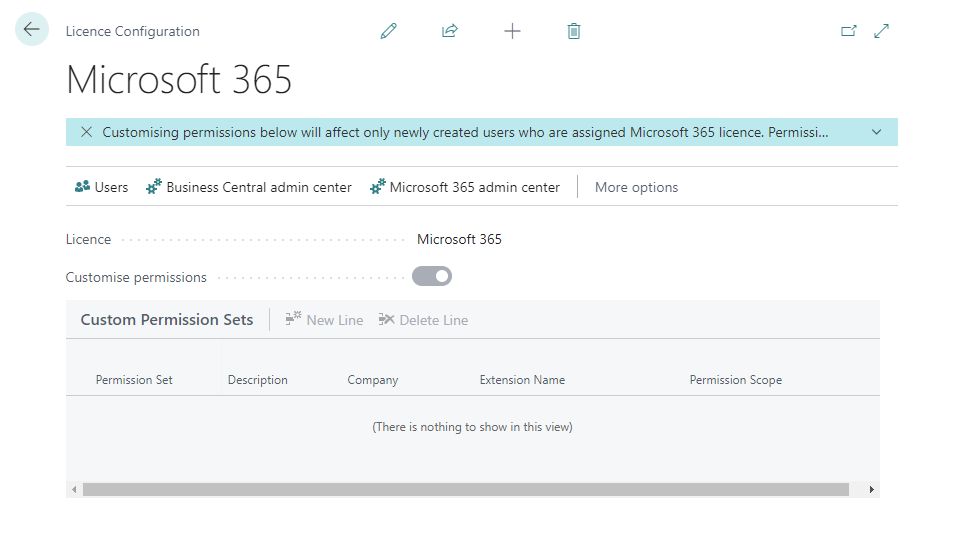Sort by Permission Scope column header
This screenshot has height=535, width=956.
(x=736, y=380)
